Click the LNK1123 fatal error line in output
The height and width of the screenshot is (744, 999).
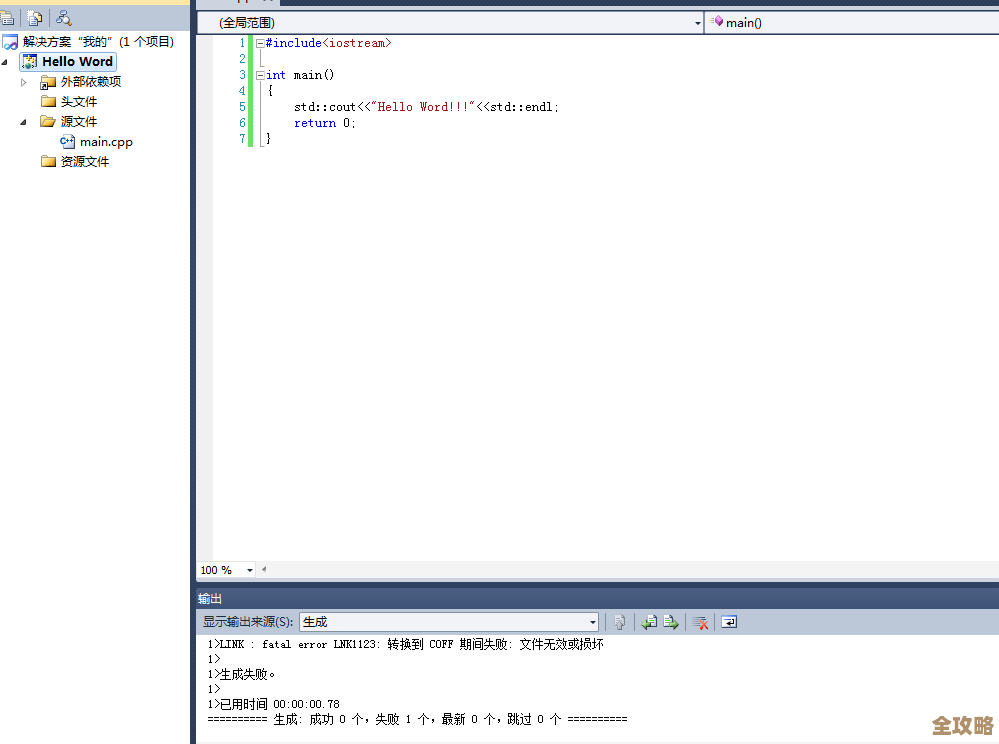405,645
